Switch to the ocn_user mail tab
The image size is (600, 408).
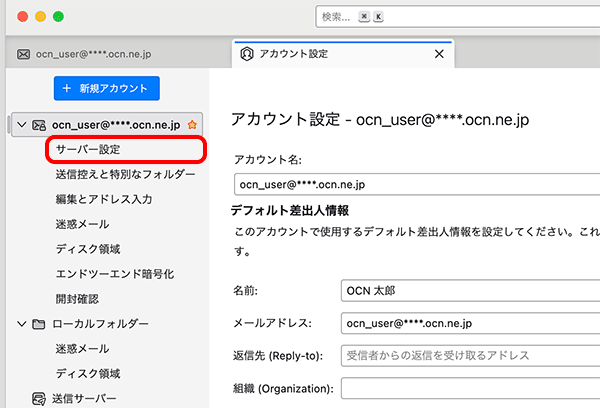tap(100, 54)
